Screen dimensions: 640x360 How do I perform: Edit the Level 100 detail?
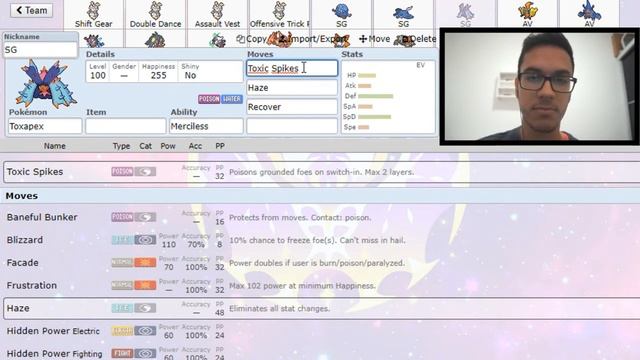click(98, 71)
